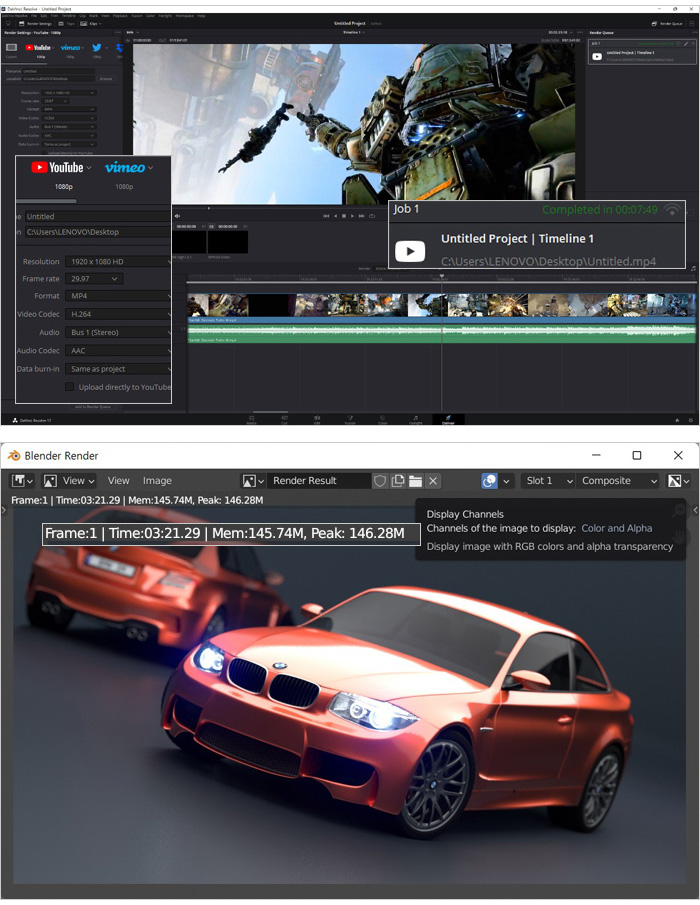Click the green audio track clip in timeline

click(x=441, y=334)
